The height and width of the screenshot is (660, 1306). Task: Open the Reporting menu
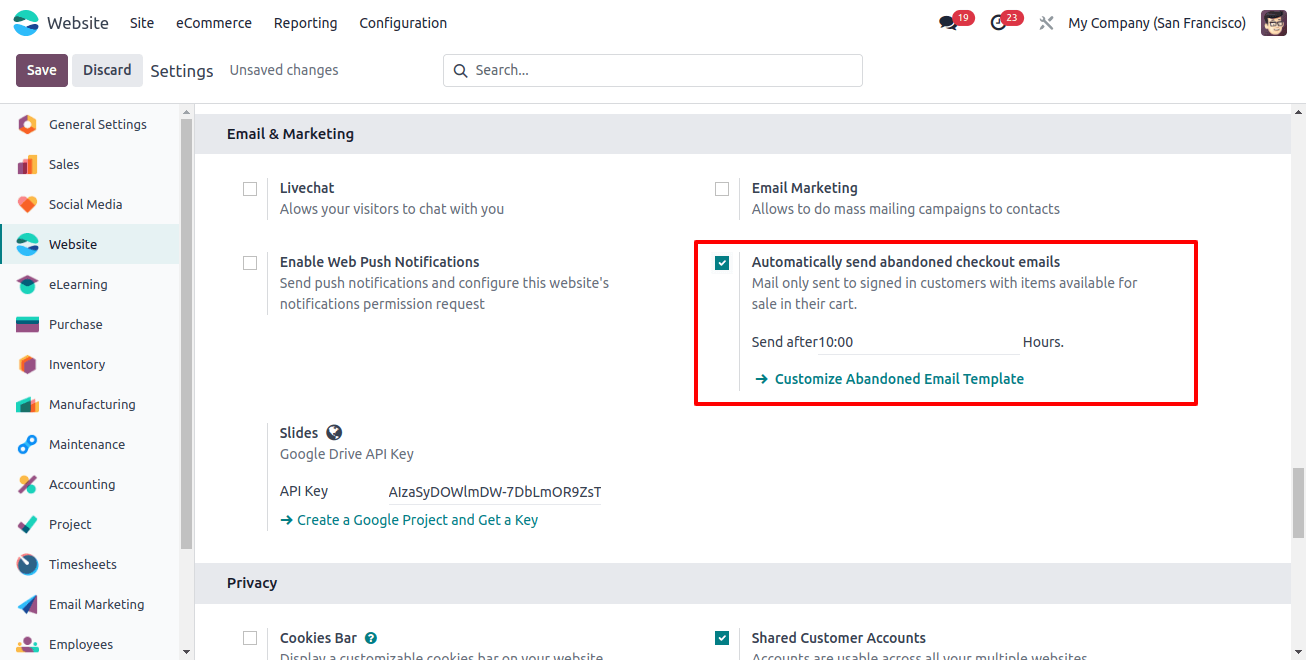[x=306, y=23]
